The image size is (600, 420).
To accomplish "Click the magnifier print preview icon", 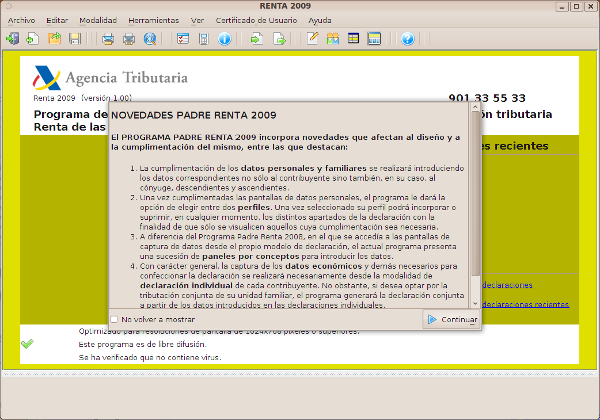I will 150,39.
